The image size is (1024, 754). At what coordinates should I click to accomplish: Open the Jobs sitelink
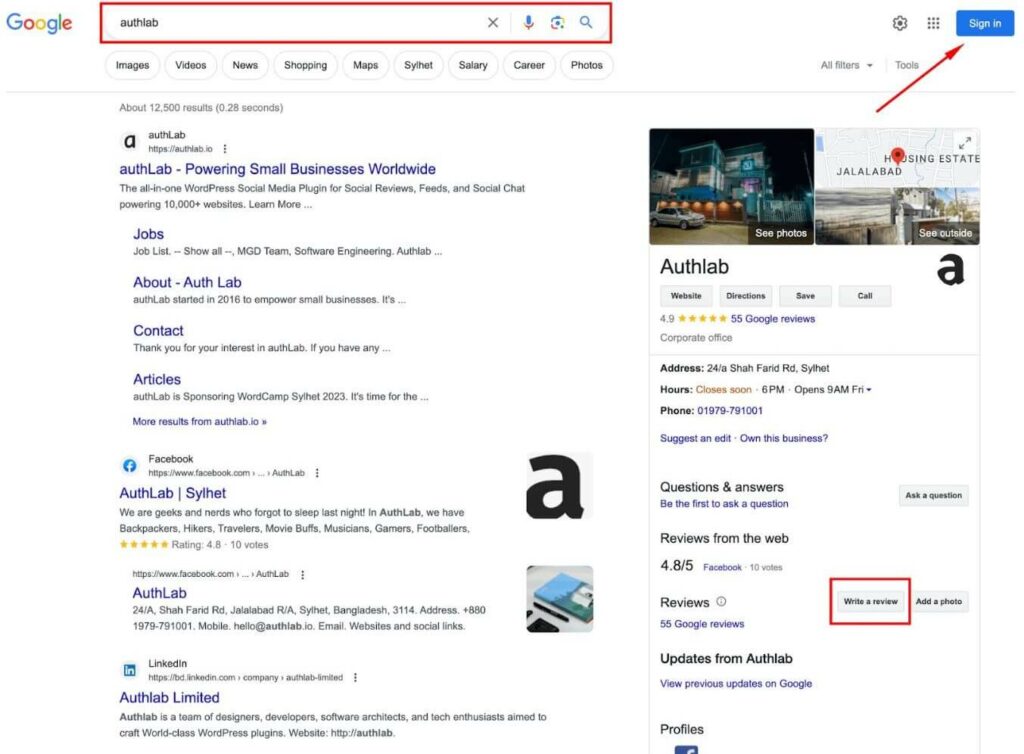pyautogui.click(x=148, y=234)
